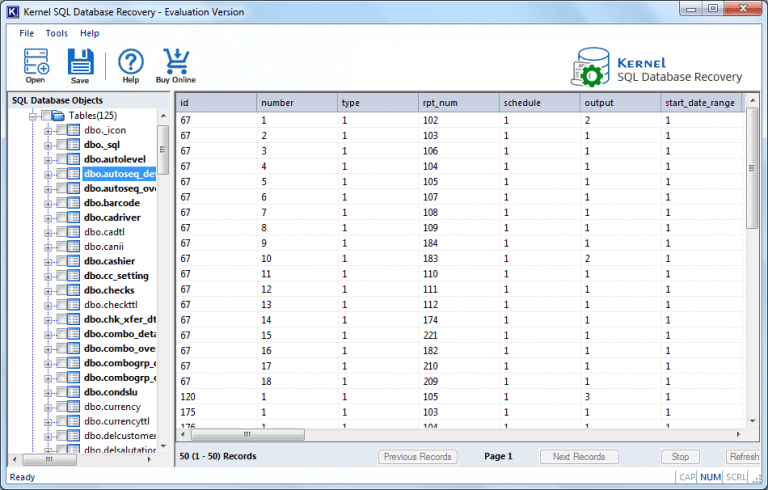Click the table icon beside dbo.autolevel
Viewport: 768px width, 490px height.
(x=73, y=159)
